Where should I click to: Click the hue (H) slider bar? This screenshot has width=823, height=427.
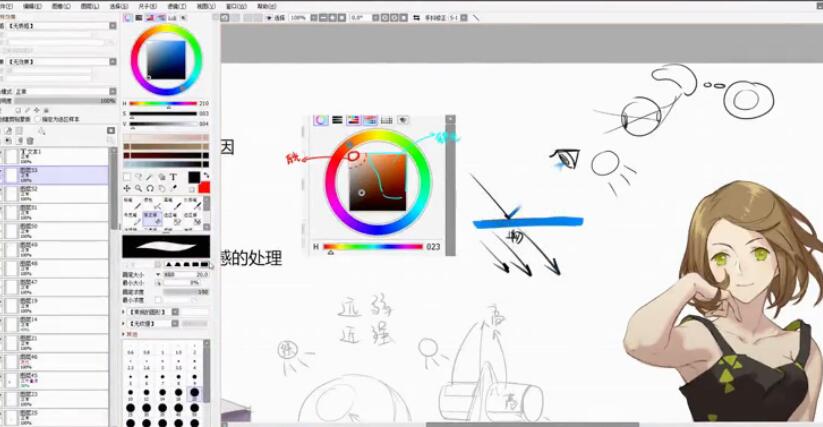tap(163, 104)
